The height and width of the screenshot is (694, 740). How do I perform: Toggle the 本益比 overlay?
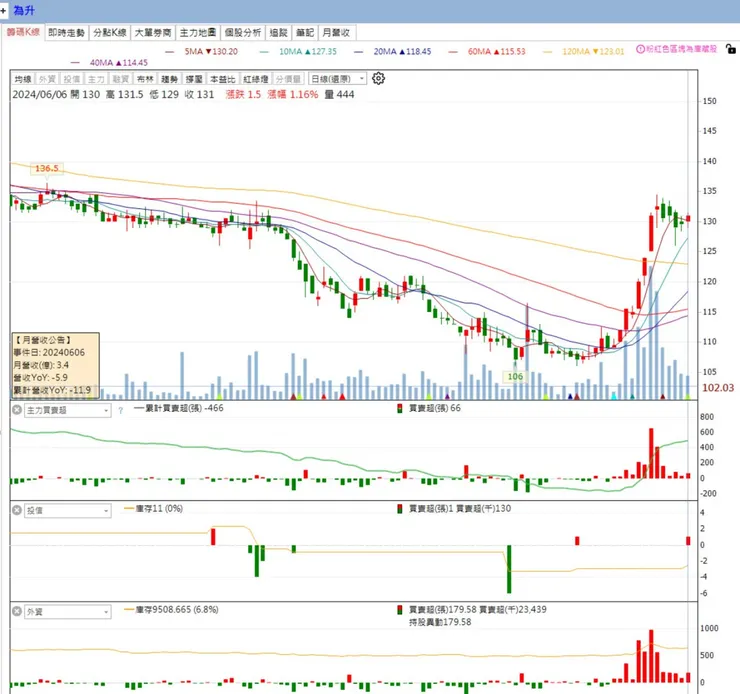(x=223, y=79)
